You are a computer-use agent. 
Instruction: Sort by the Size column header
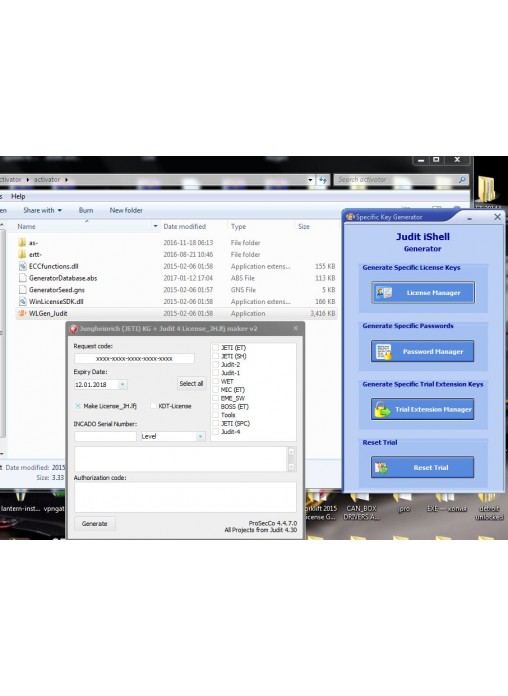coord(304,226)
